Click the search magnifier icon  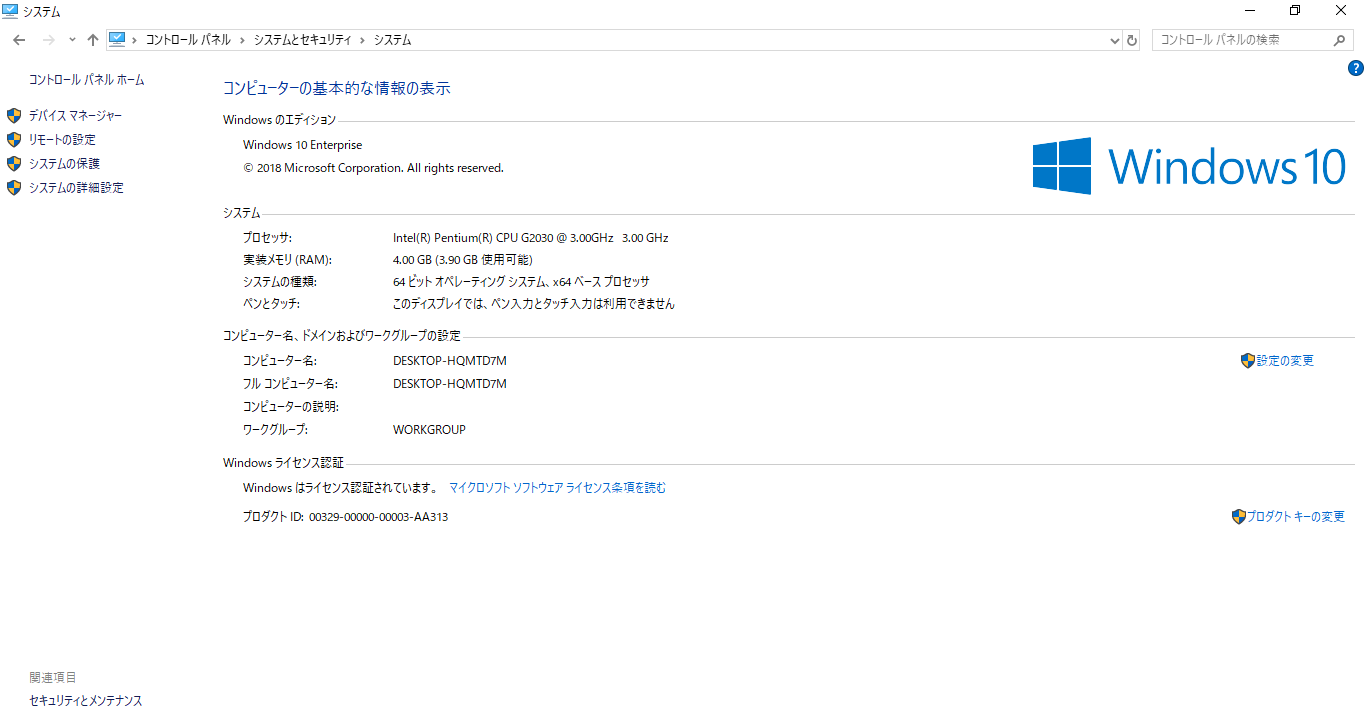[x=1340, y=40]
